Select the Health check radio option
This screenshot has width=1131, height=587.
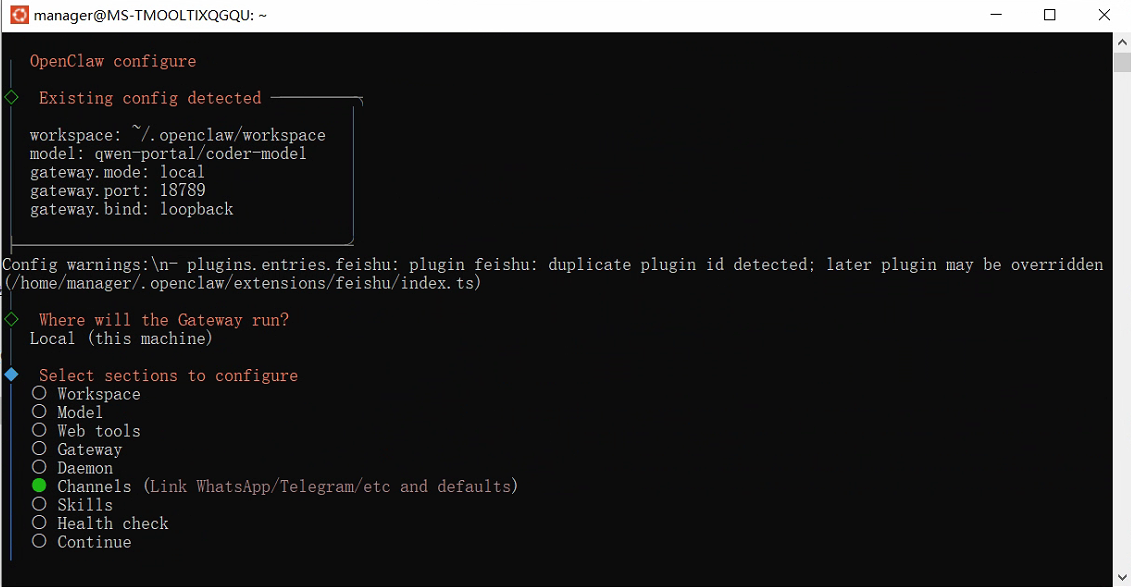click(x=39, y=523)
